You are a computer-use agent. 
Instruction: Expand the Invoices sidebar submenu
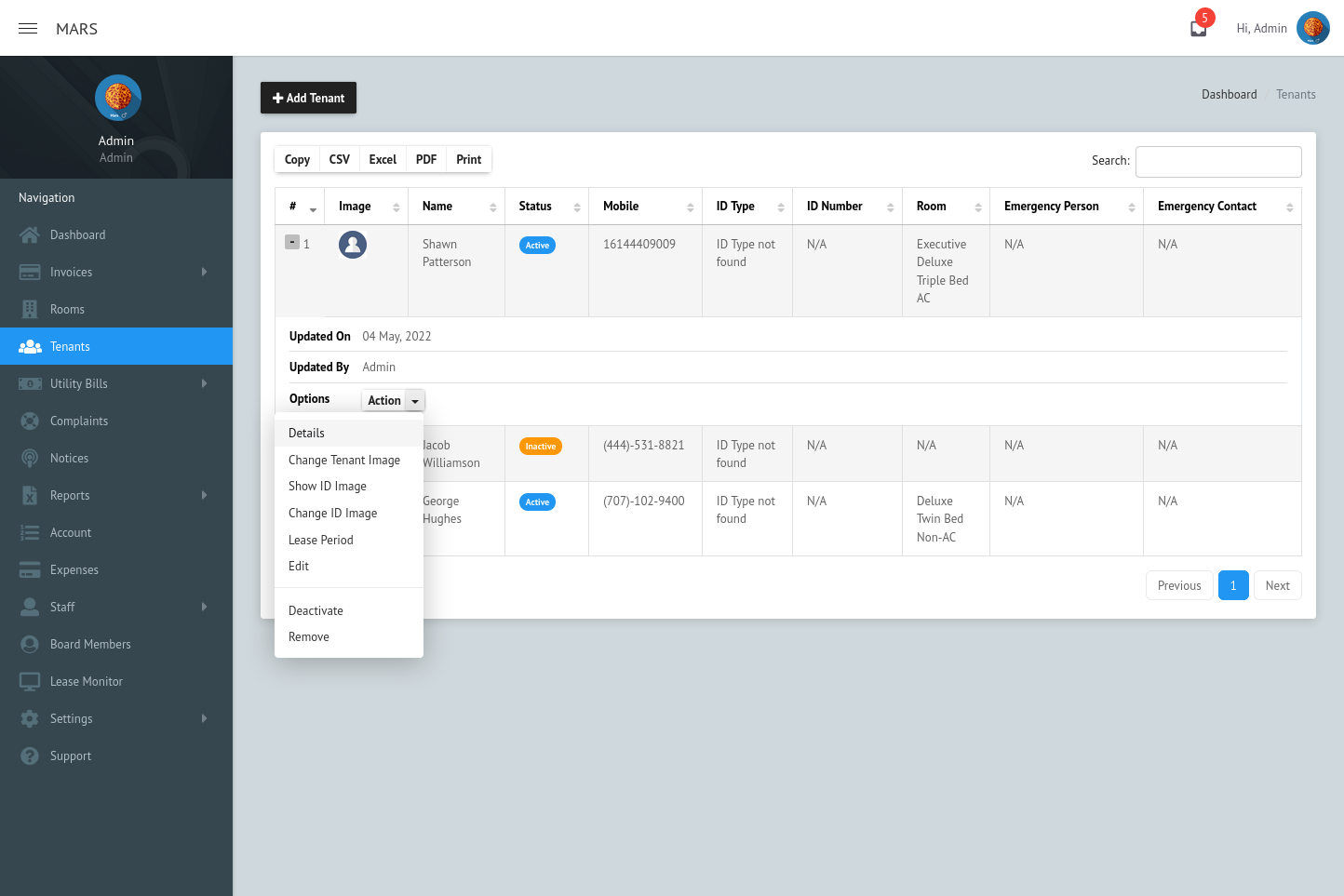[72, 272]
